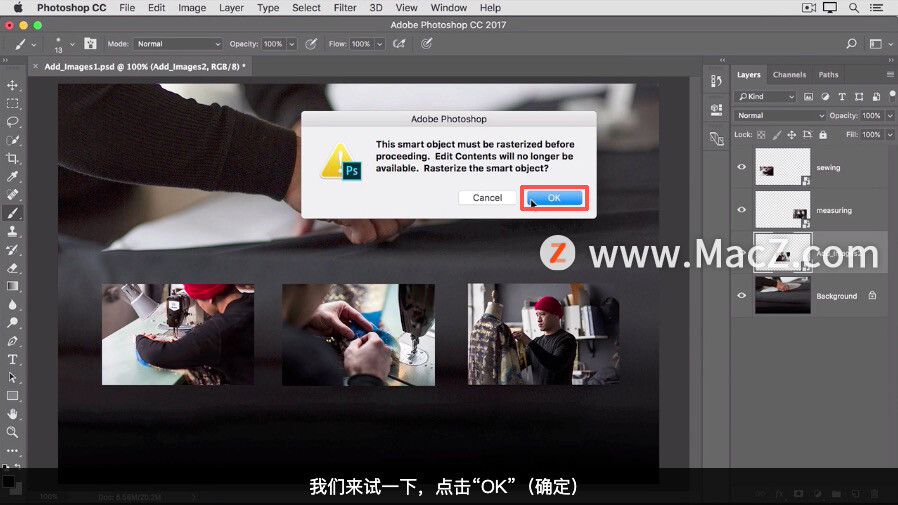
Task: Select the sewing layer thumbnail
Action: point(782,167)
